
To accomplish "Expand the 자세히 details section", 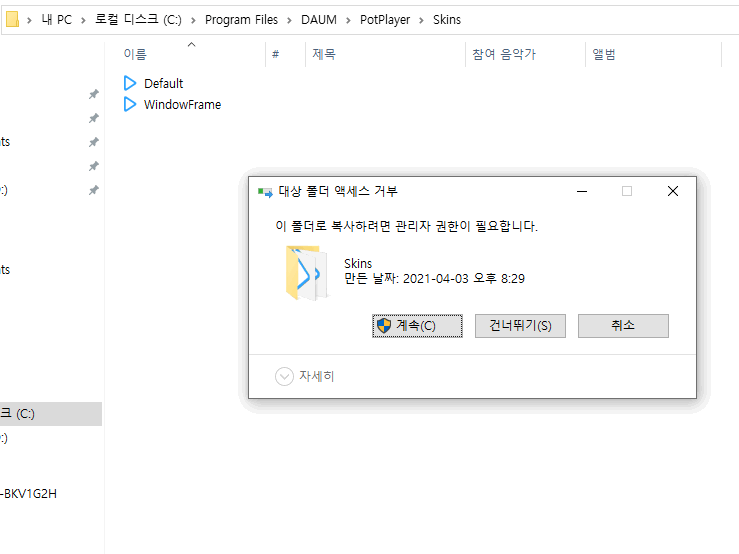I will tap(284, 376).
